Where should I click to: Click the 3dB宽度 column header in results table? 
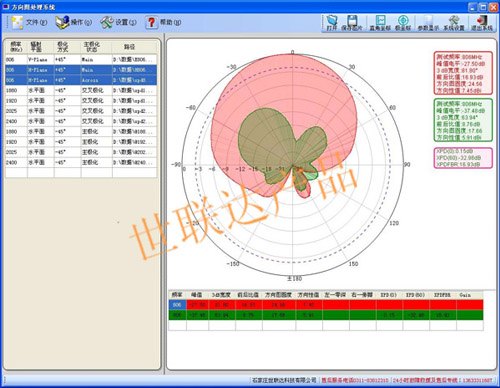coord(222,295)
